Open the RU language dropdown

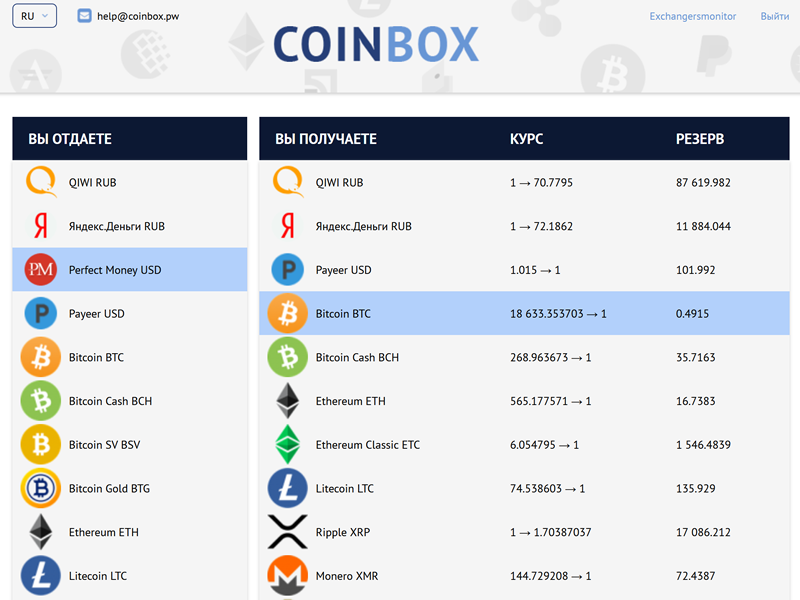pyautogui.click(x=34, y=16)
